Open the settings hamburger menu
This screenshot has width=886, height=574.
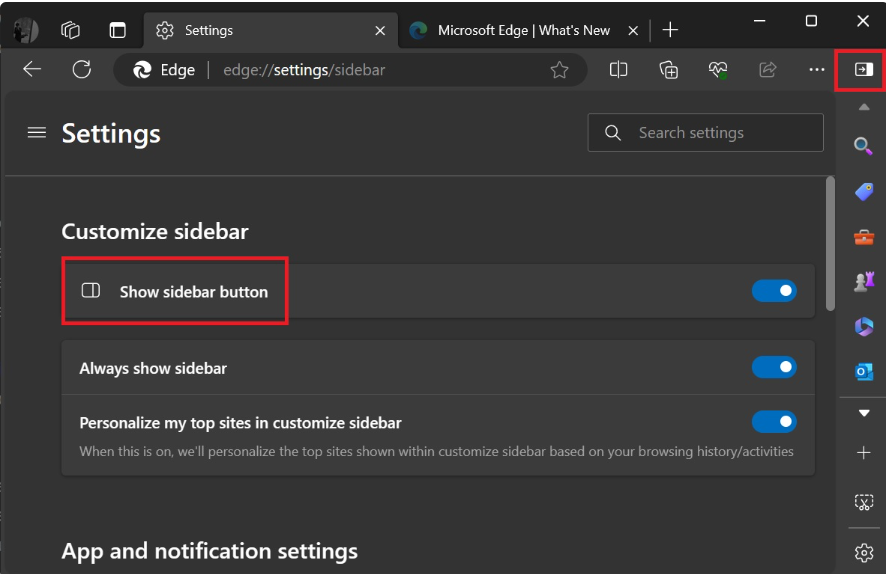click(37, 133)
